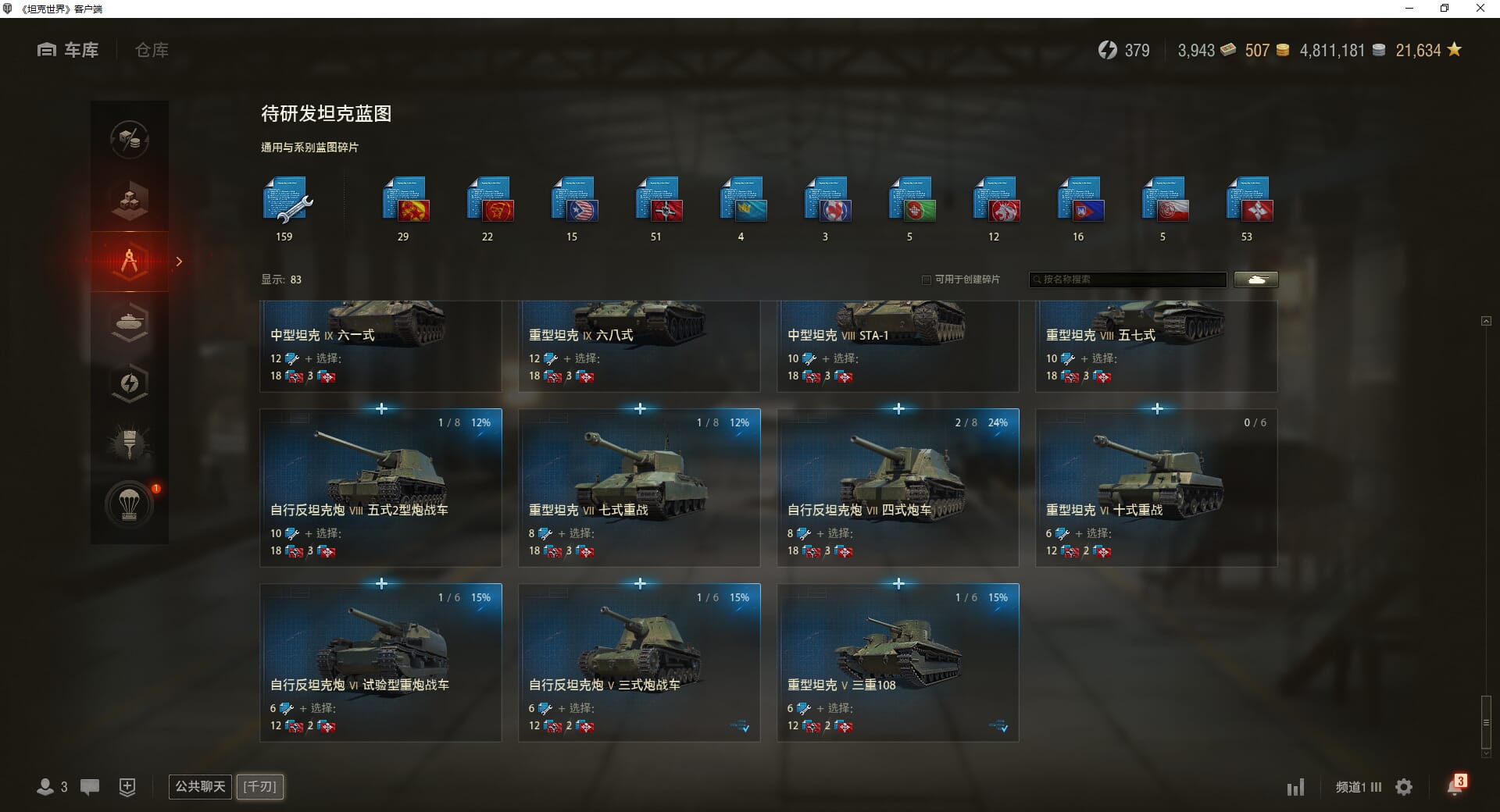Open the lightning bolt boosters sidebar icon
The image size is (1500, 812).
130,383
